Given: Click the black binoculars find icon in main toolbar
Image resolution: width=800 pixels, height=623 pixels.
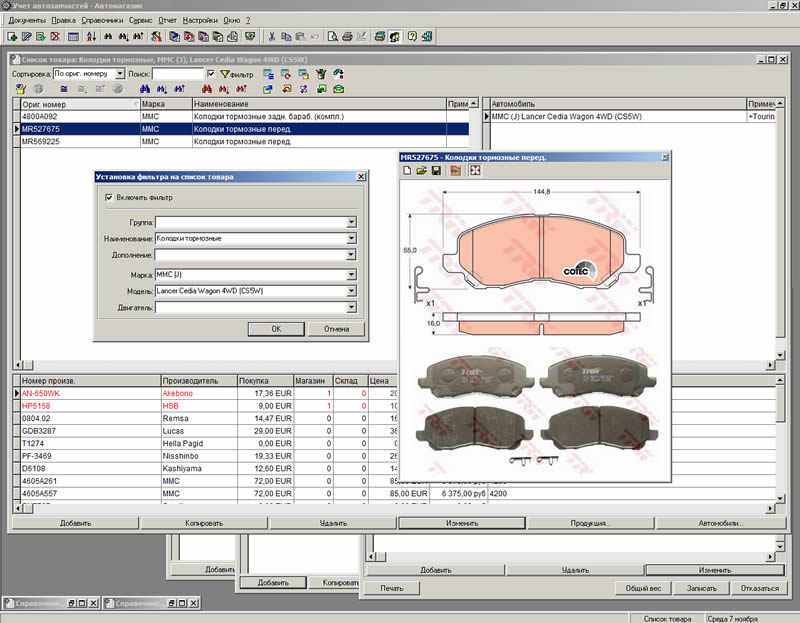Looking at the screenshot, I should click(x=108, y=36).
